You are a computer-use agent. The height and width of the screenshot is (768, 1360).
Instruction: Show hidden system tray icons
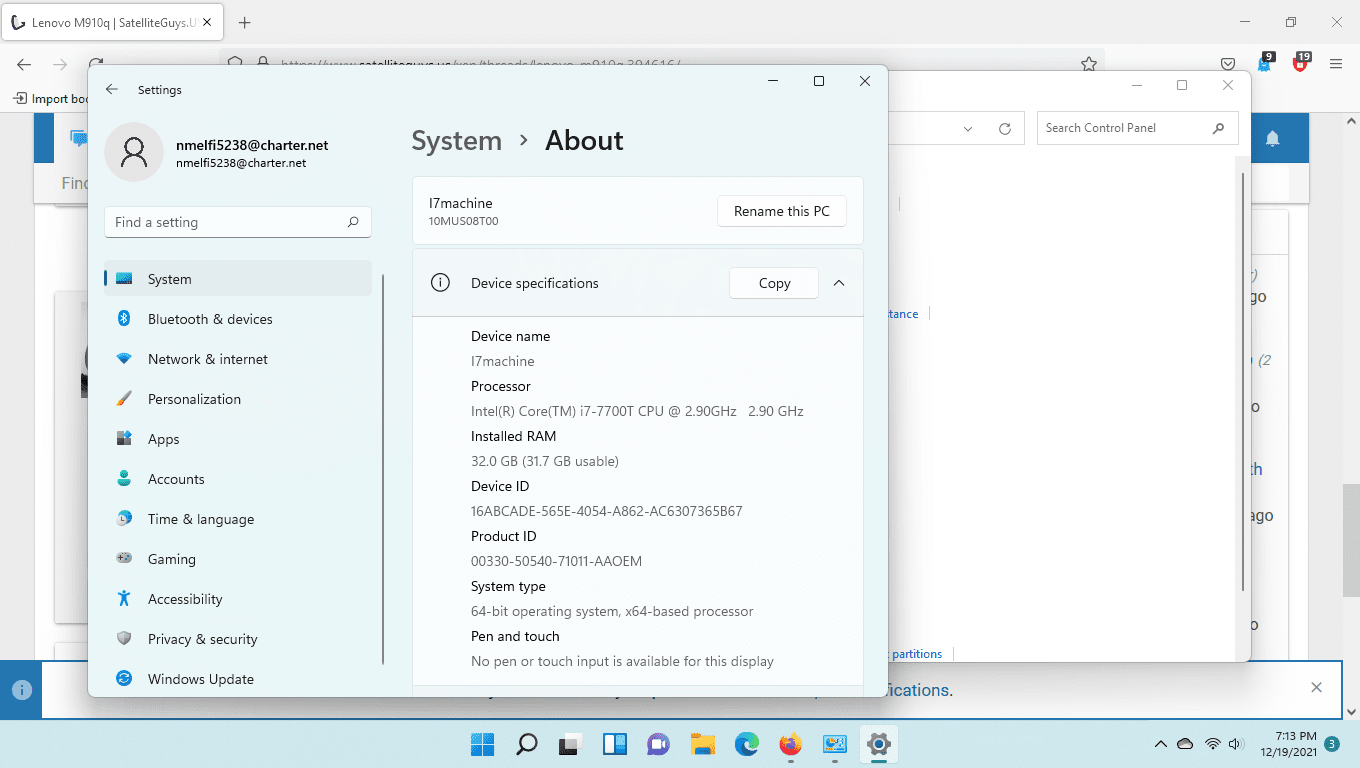click(1160, 744)
